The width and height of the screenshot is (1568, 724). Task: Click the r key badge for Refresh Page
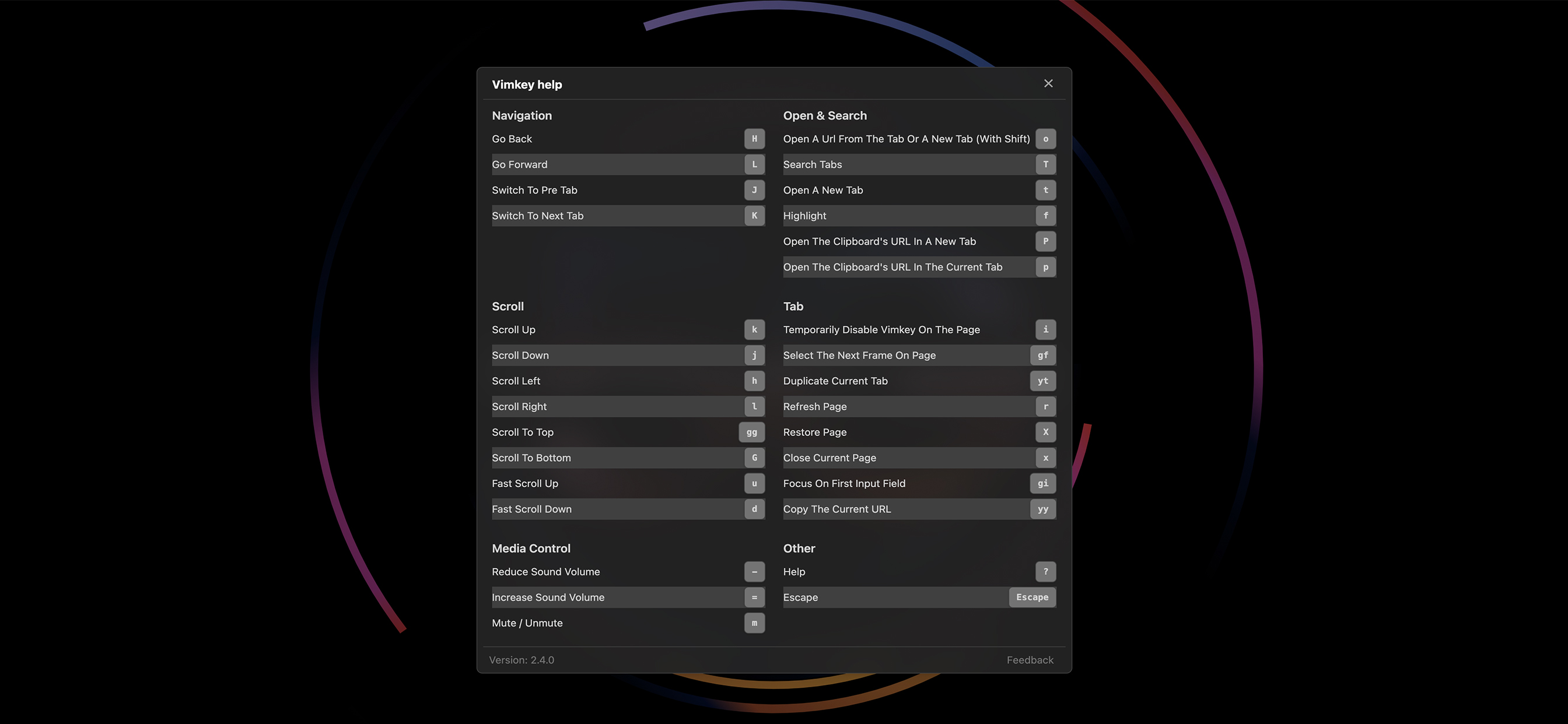1046,406
